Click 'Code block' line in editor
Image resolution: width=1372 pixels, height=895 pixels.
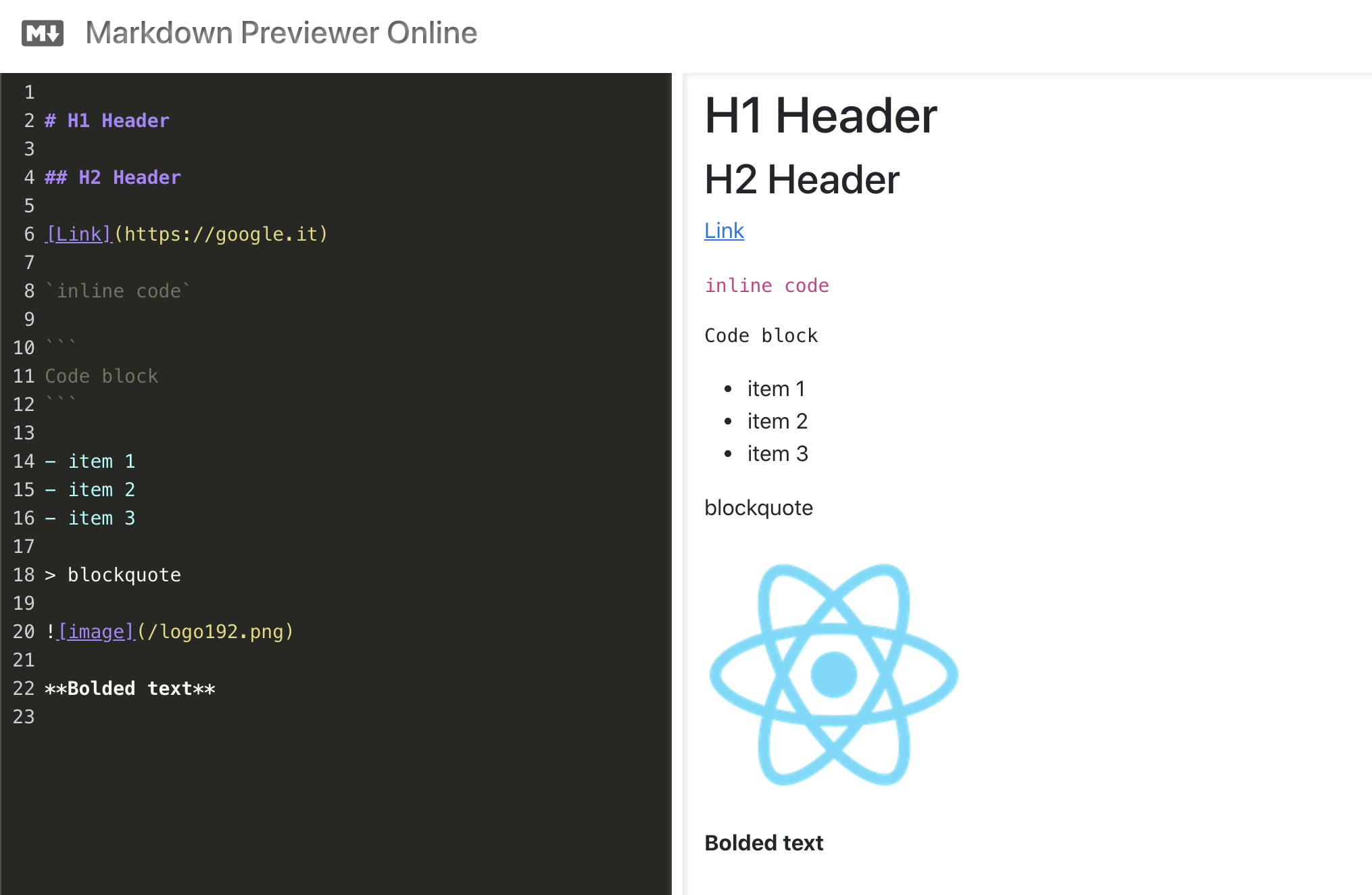click(x=101, y=376)
